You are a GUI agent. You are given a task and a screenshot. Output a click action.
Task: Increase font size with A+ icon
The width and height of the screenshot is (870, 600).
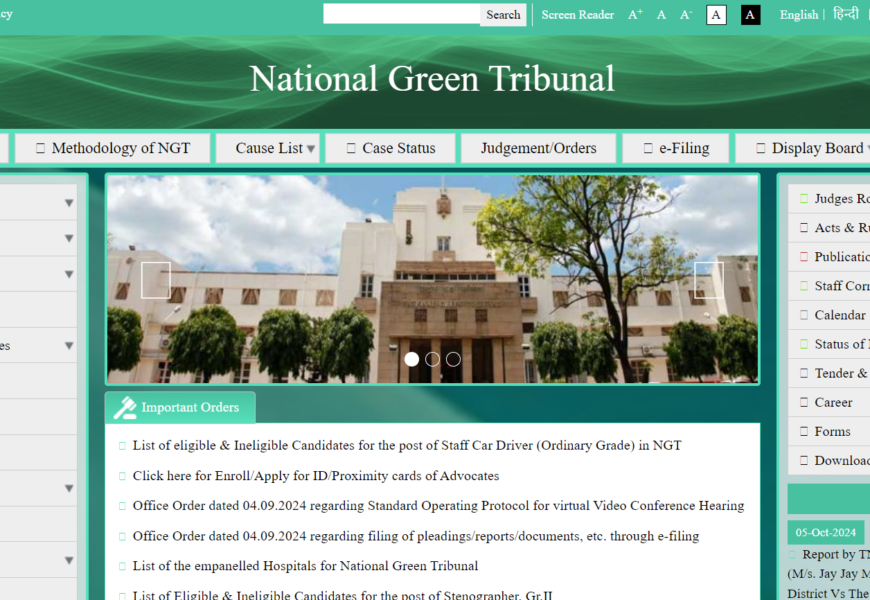(x=635, y=15)
